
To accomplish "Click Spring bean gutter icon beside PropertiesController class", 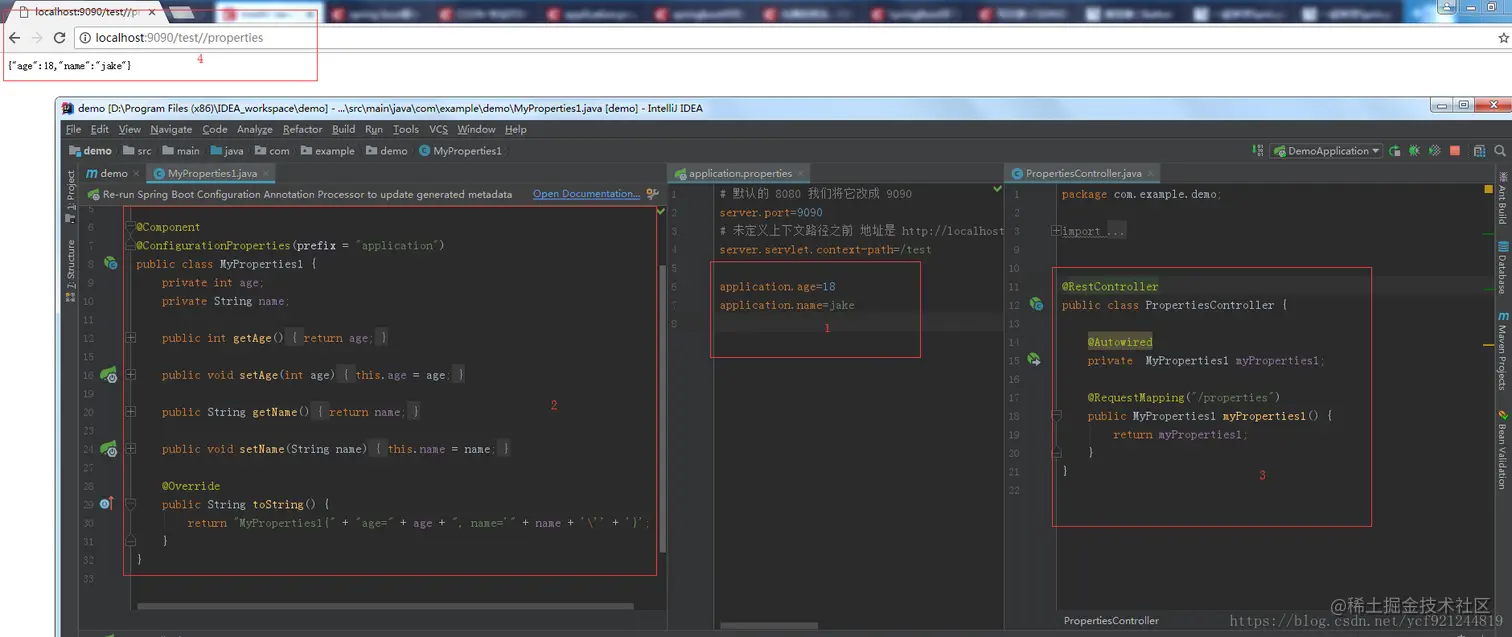I will pyautogui.click(x=1036, y=304).
